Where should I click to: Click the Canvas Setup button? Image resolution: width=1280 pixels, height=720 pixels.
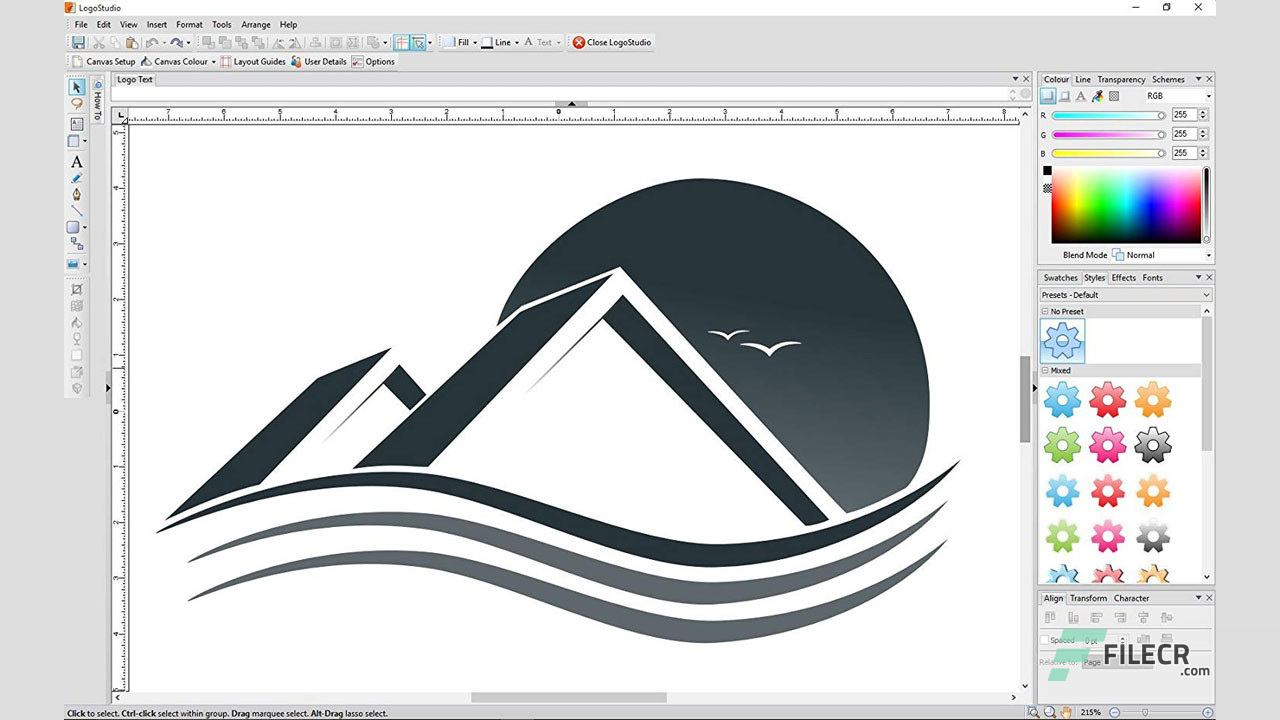click(x=103, y=62)
